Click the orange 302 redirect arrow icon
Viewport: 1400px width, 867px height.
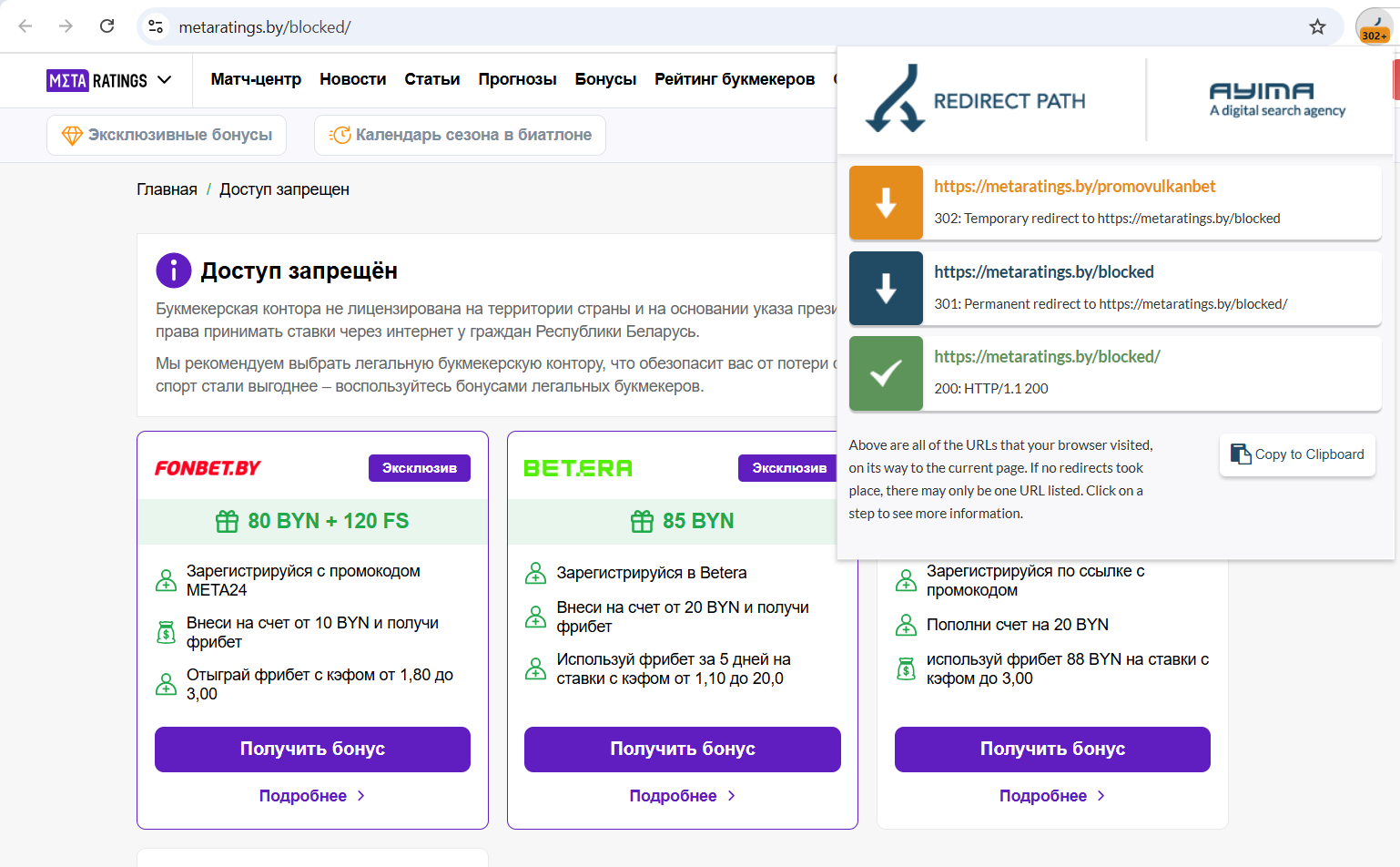(886, 203)
